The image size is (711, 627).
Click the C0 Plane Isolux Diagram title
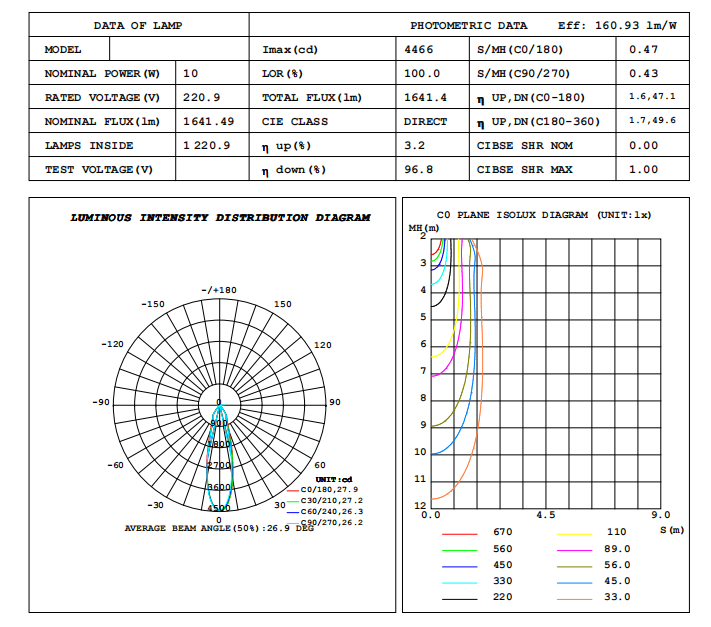pyautogui.click(x=544, y=215)
